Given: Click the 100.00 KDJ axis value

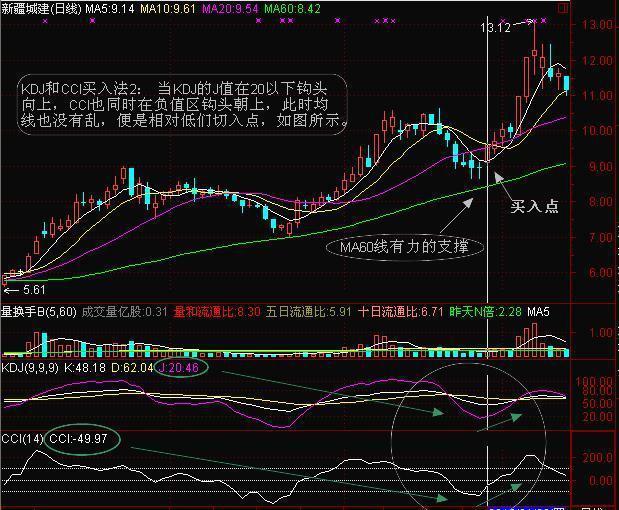Looking at the screenshot, I should pos(594,382).
